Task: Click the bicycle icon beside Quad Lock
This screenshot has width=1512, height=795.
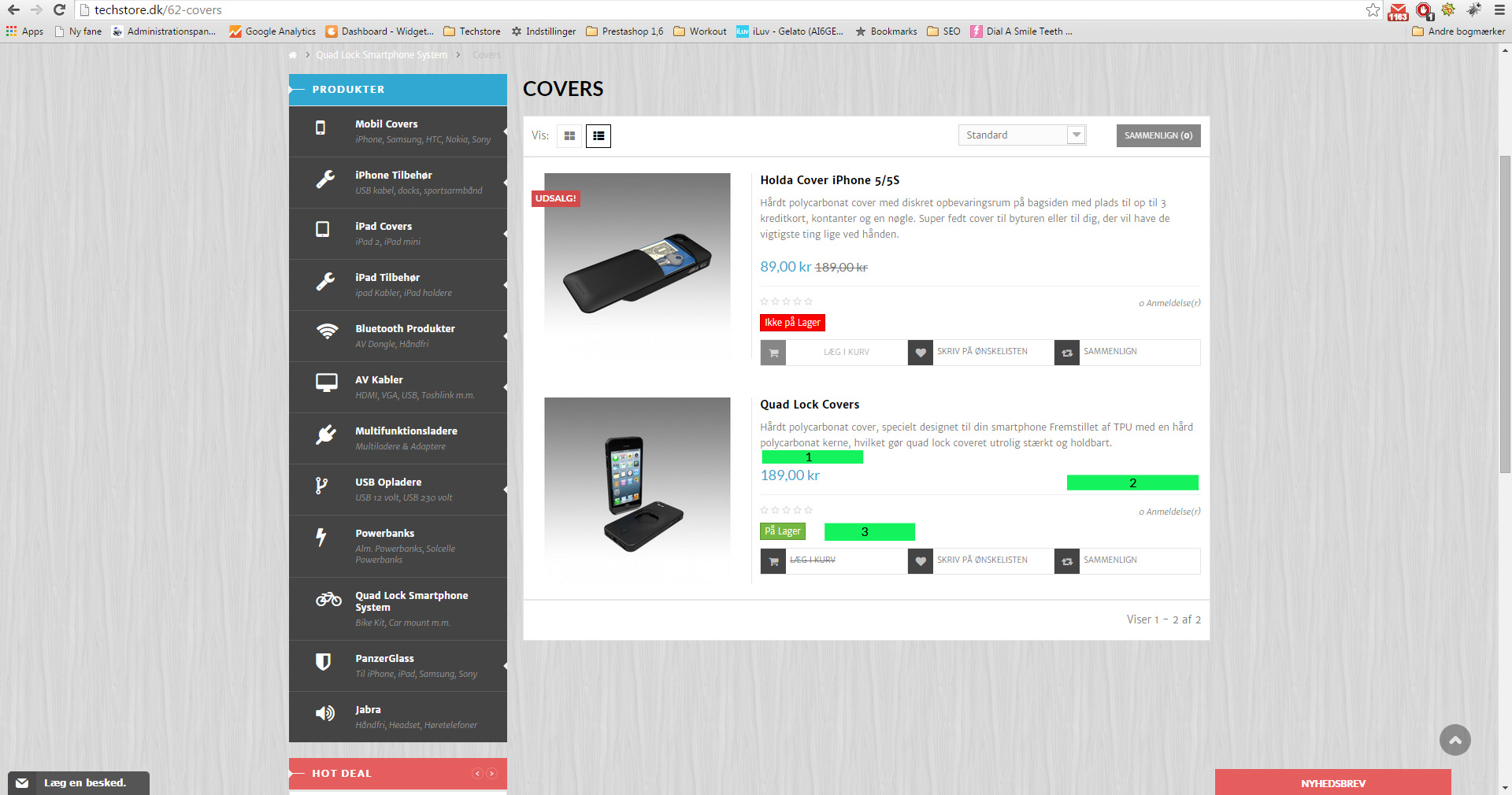Action: pyautogui.click(x=328, y=599)
